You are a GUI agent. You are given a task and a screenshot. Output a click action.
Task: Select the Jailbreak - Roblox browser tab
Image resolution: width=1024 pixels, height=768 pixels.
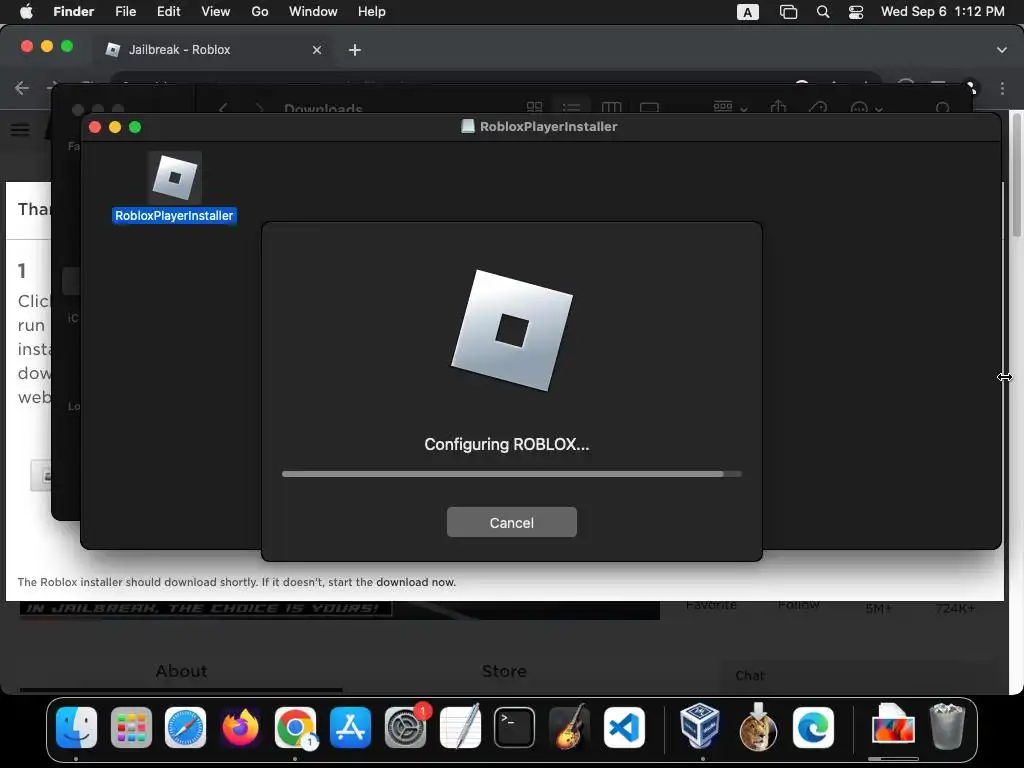pos(213,50)
